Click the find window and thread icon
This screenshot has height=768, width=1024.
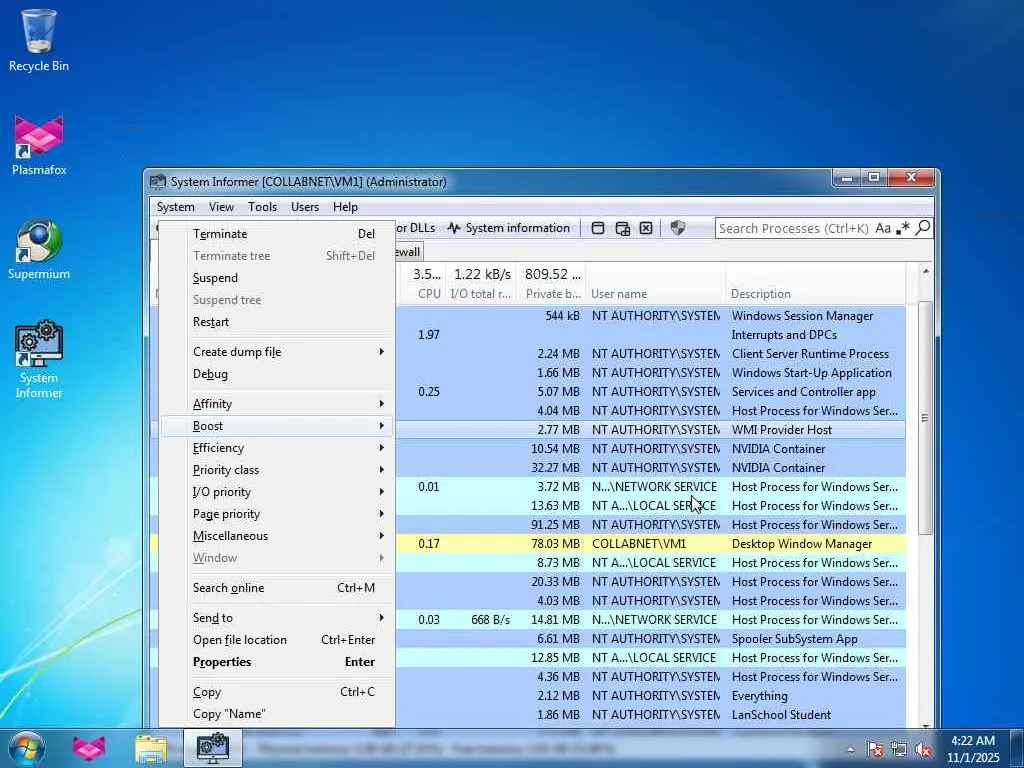tap(622, 228)
